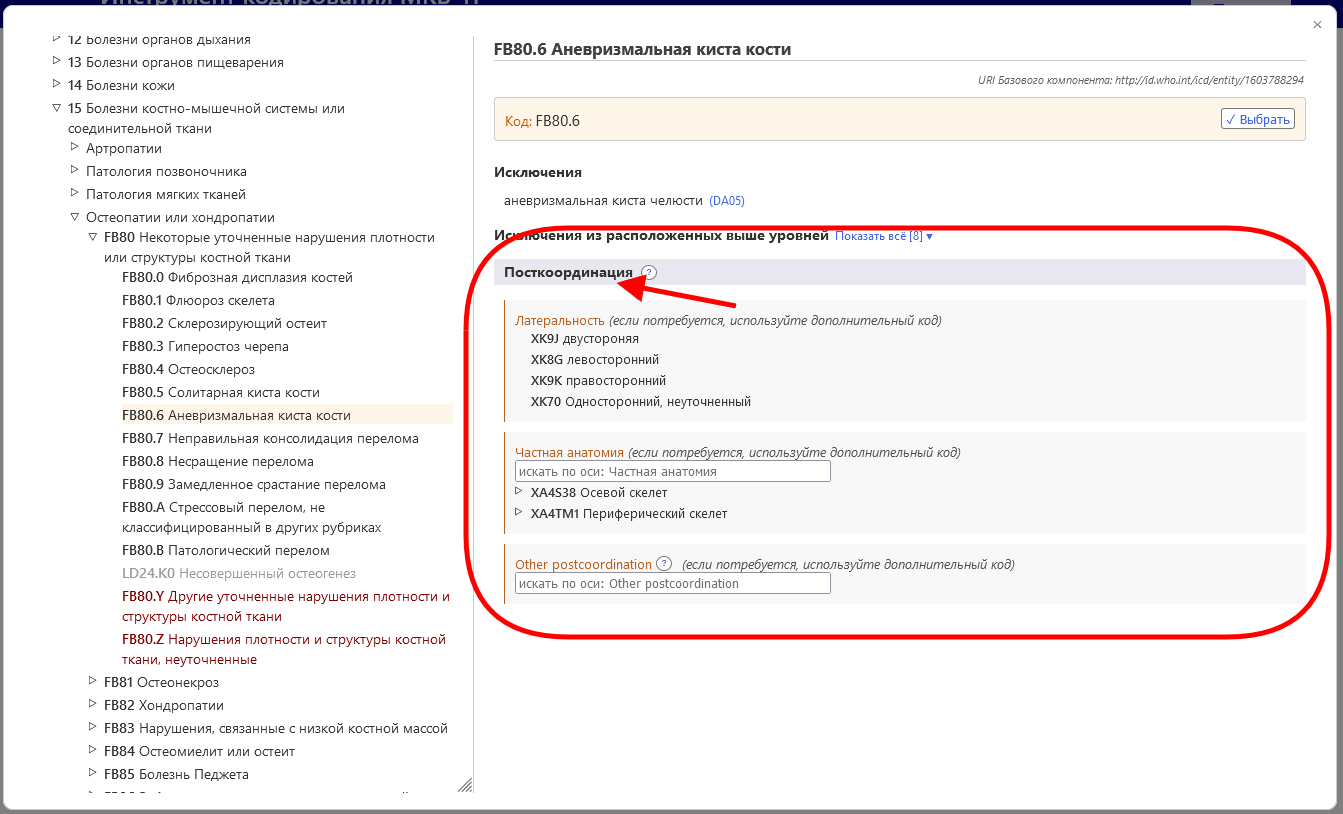1343x814 pixels.
Task: Select FB80.6 Аневризмальная киста кости in tree
Action: (x=236, y=415)
